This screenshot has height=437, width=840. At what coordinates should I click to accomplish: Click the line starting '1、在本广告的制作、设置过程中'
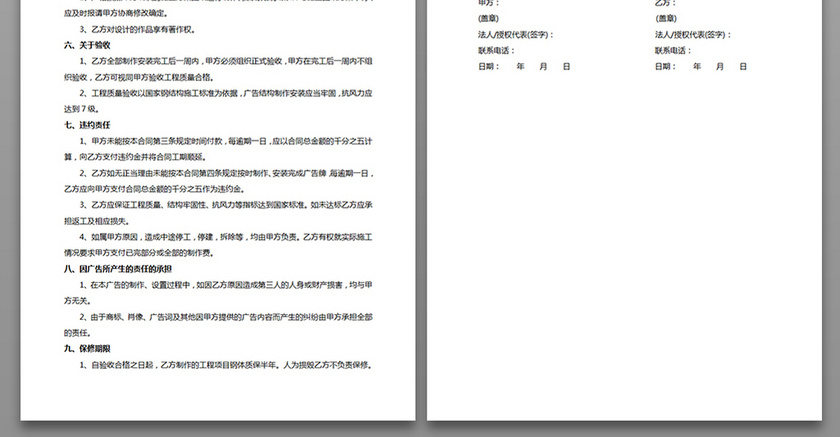click(226, 285)
